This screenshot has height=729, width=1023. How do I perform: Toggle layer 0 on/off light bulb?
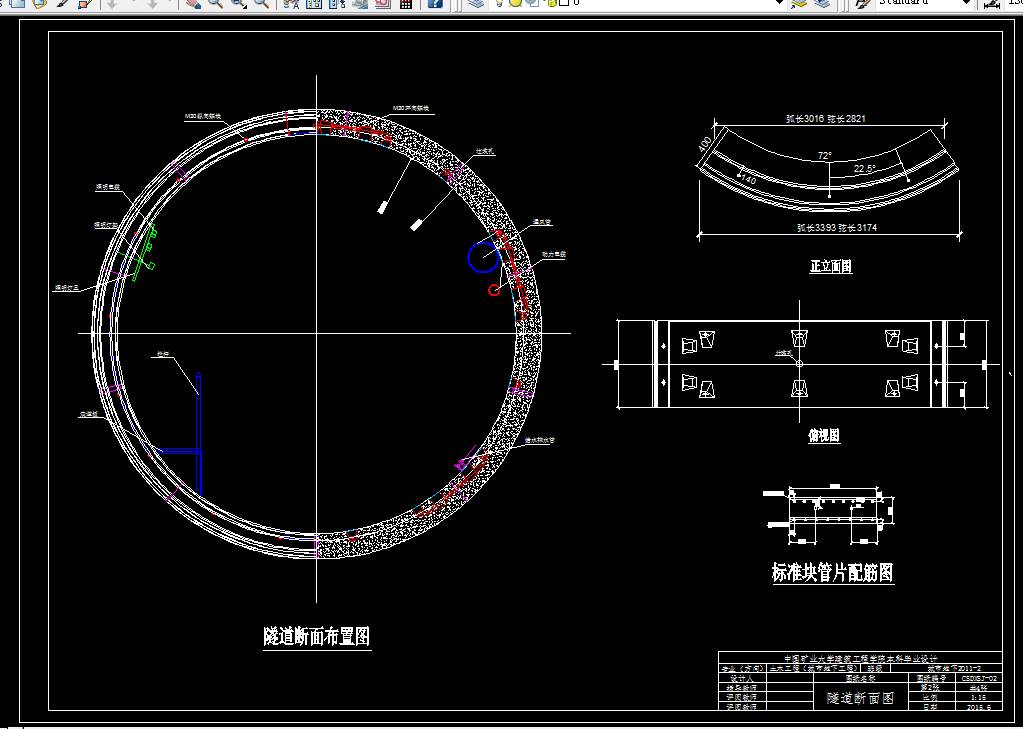tap(500, 3)
